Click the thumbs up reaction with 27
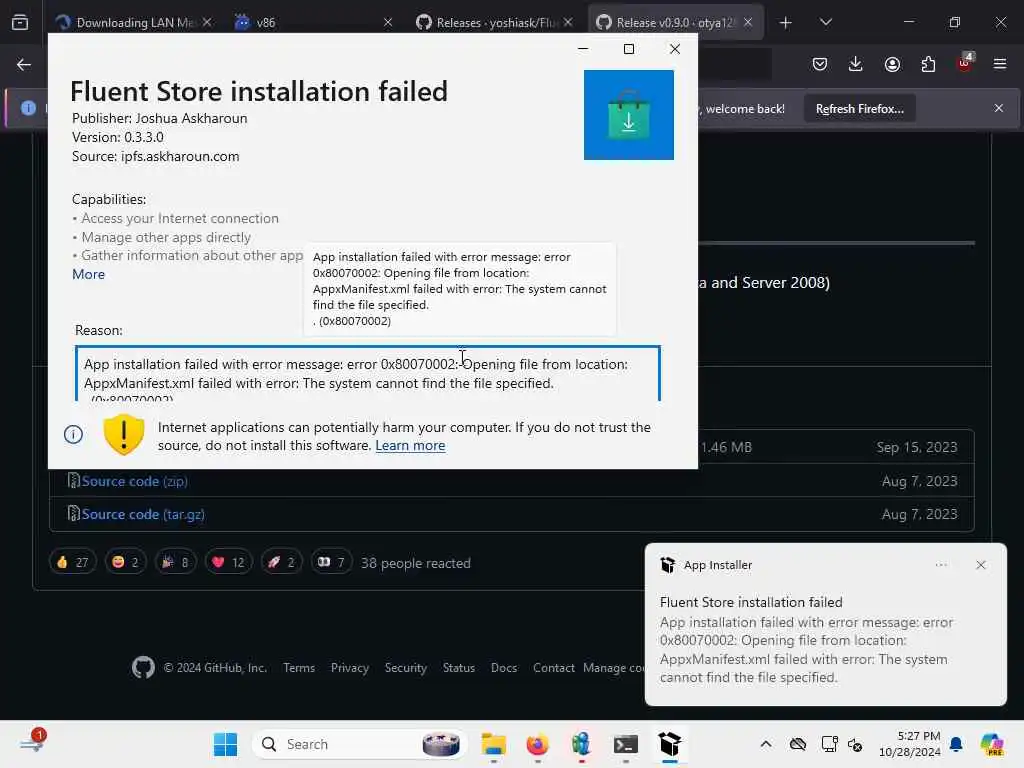1024x768 pixels. click(x=72, y=562)
